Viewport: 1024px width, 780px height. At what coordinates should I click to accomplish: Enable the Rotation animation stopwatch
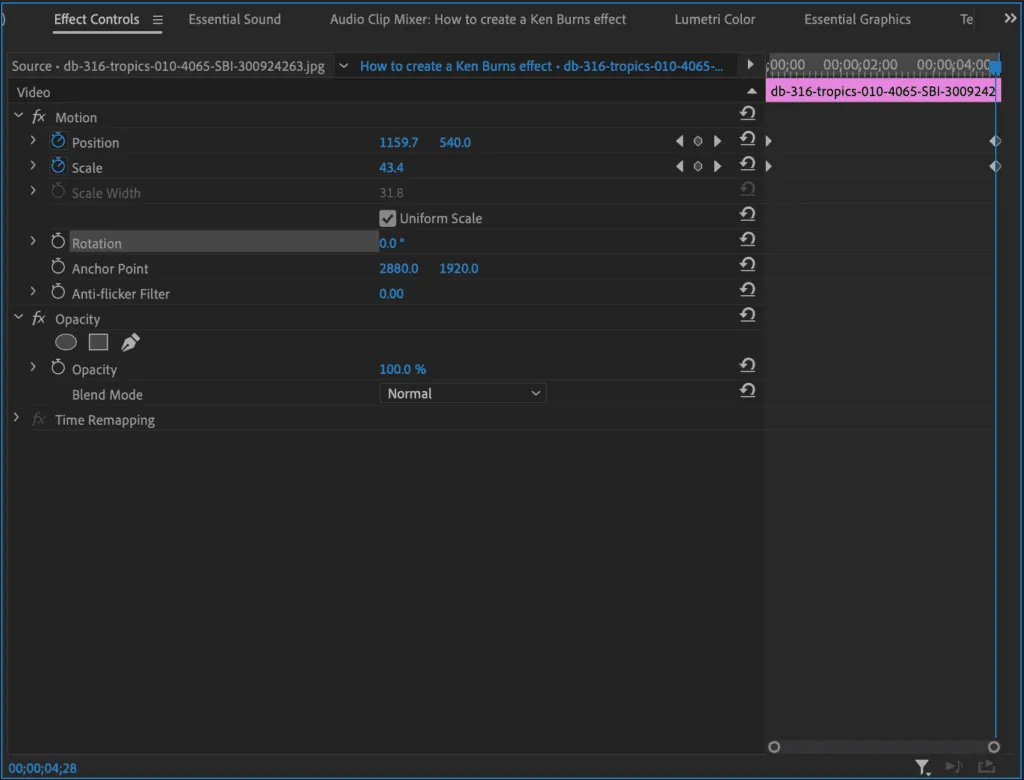tap(58, 242)
